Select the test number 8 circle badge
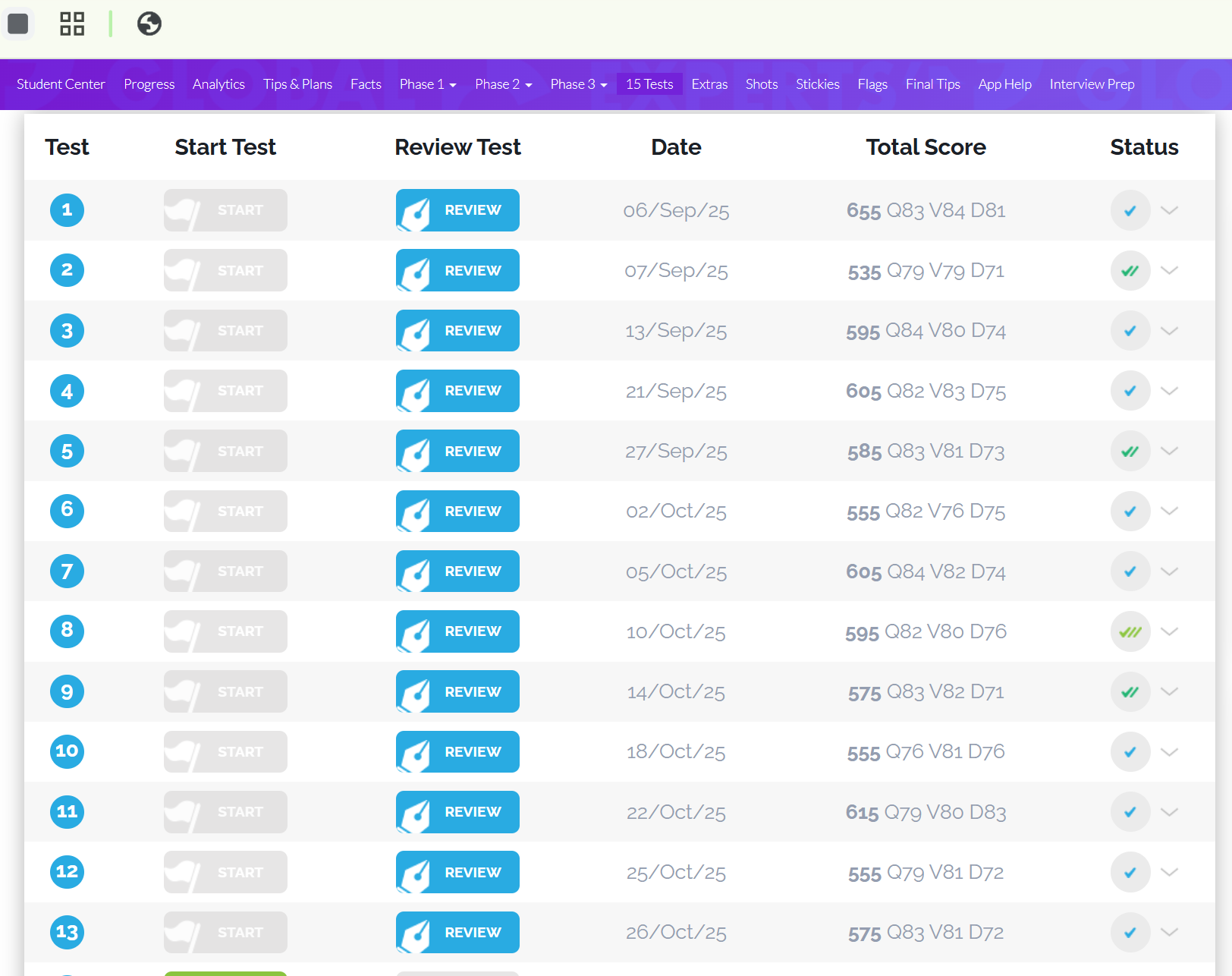 tap(67, 631)
